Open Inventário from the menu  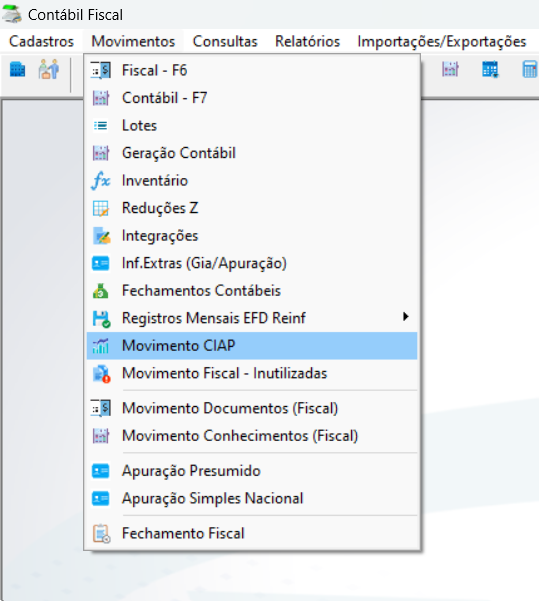[252, 181]
